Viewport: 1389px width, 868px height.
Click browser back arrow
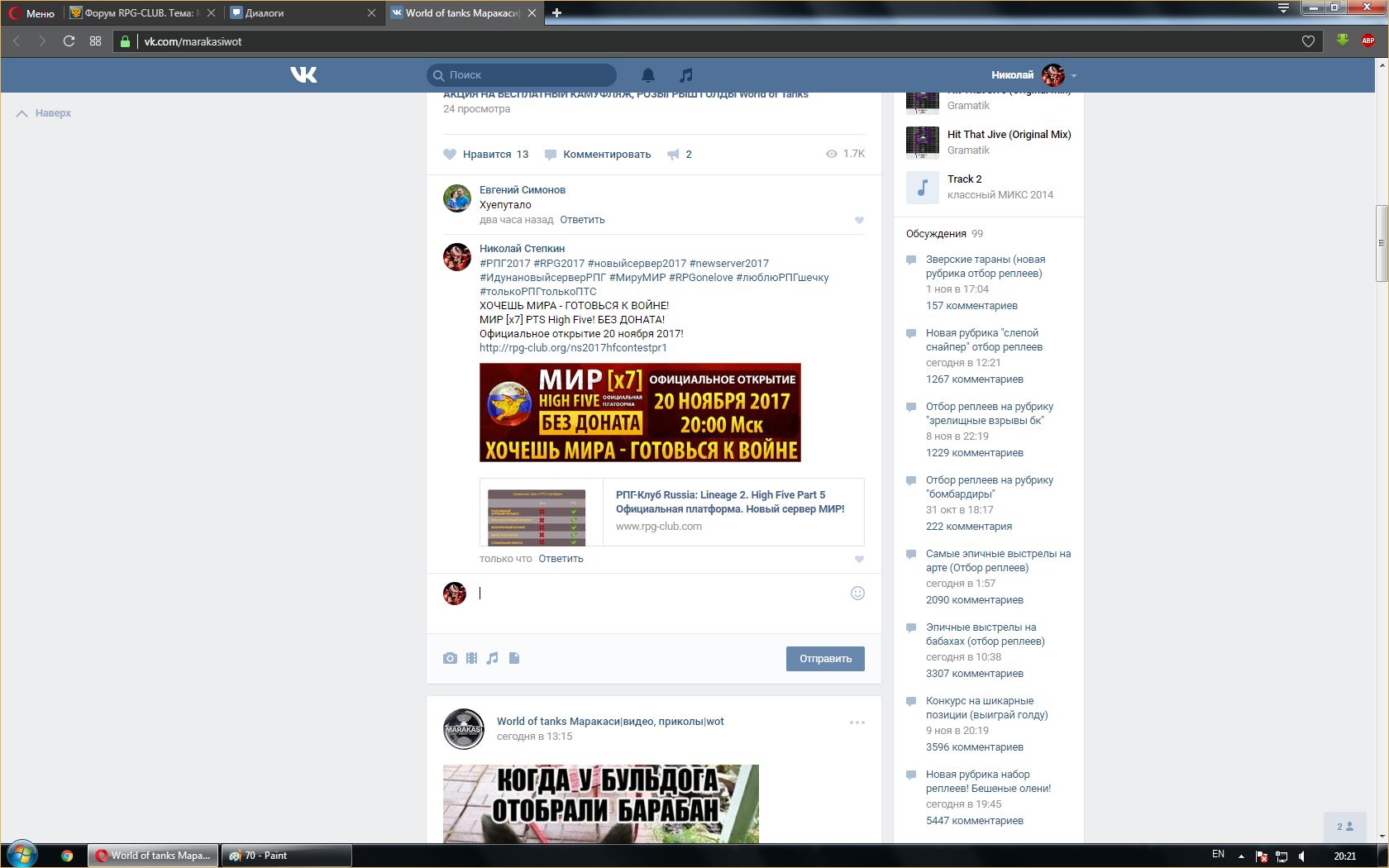(x=16, y=41)
